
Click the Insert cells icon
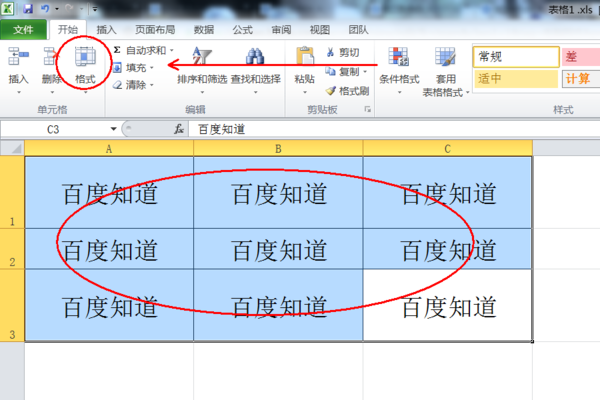point(18,56)
